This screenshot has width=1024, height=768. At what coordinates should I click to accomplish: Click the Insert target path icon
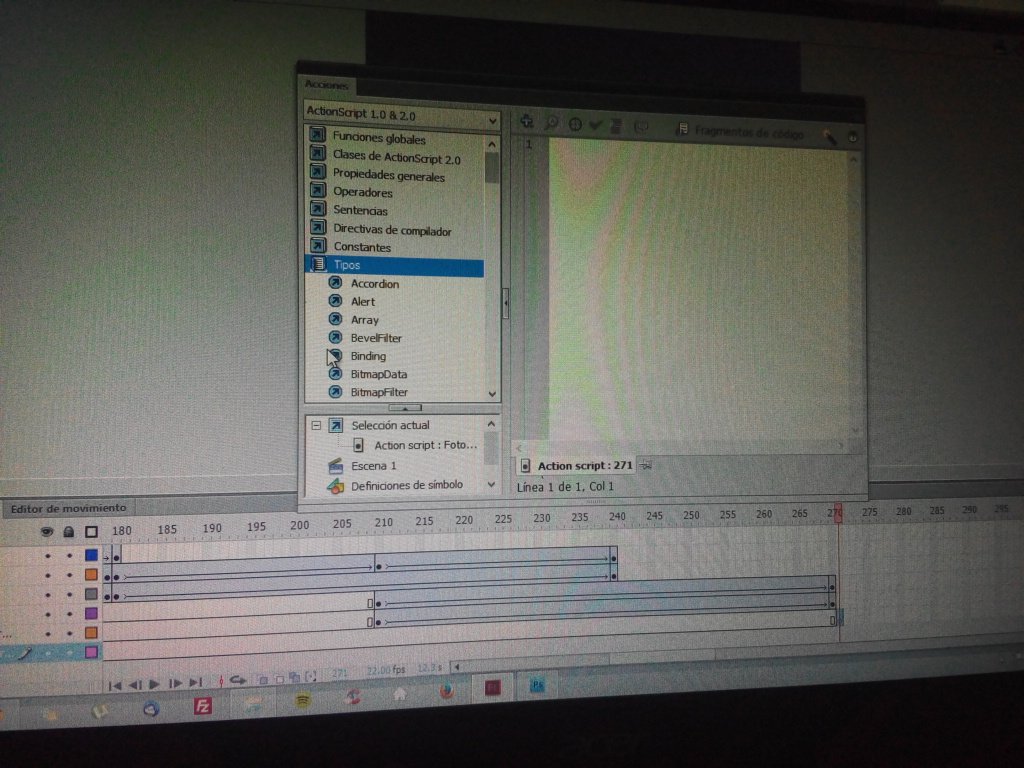tap(575, 121)
